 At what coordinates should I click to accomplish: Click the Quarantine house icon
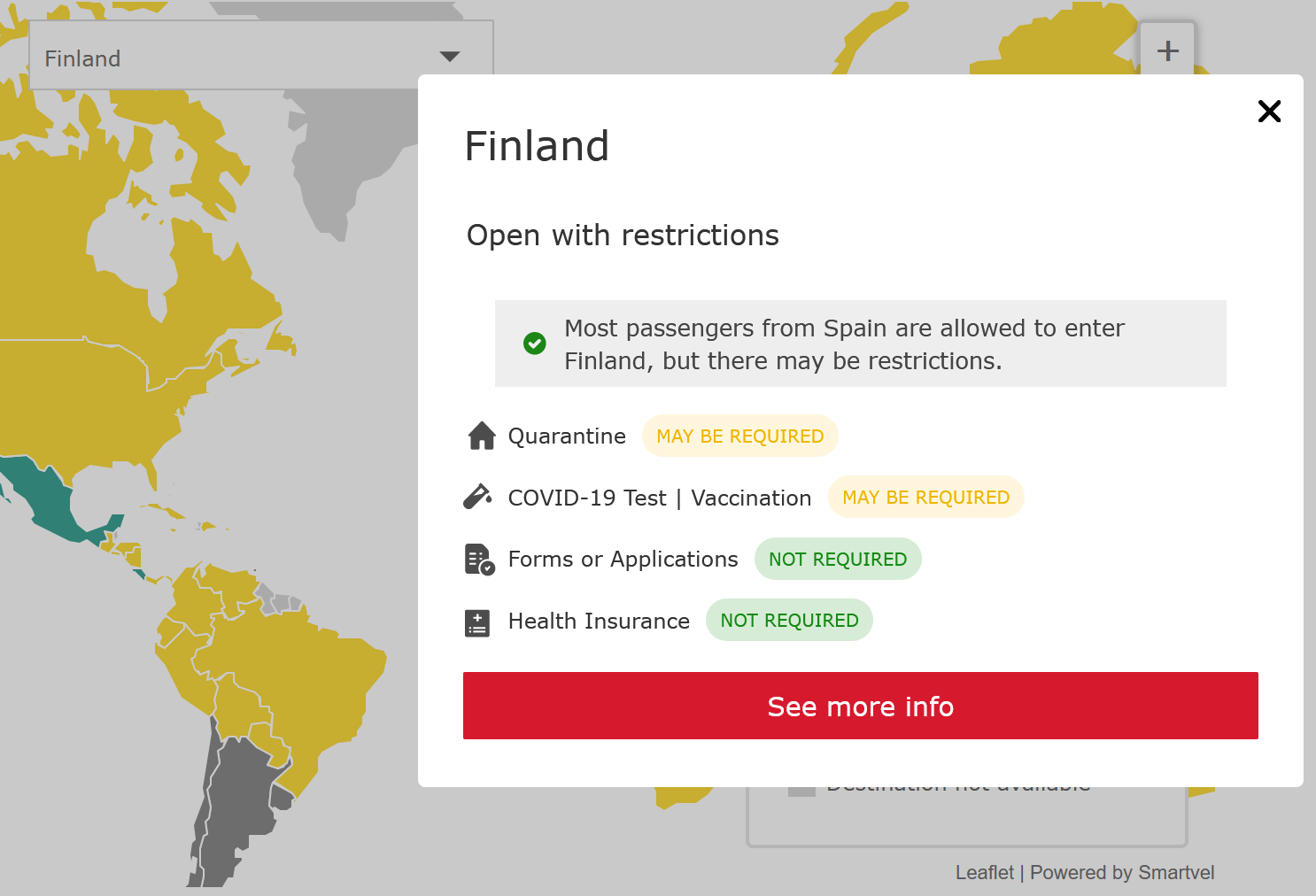pos(482,436)
